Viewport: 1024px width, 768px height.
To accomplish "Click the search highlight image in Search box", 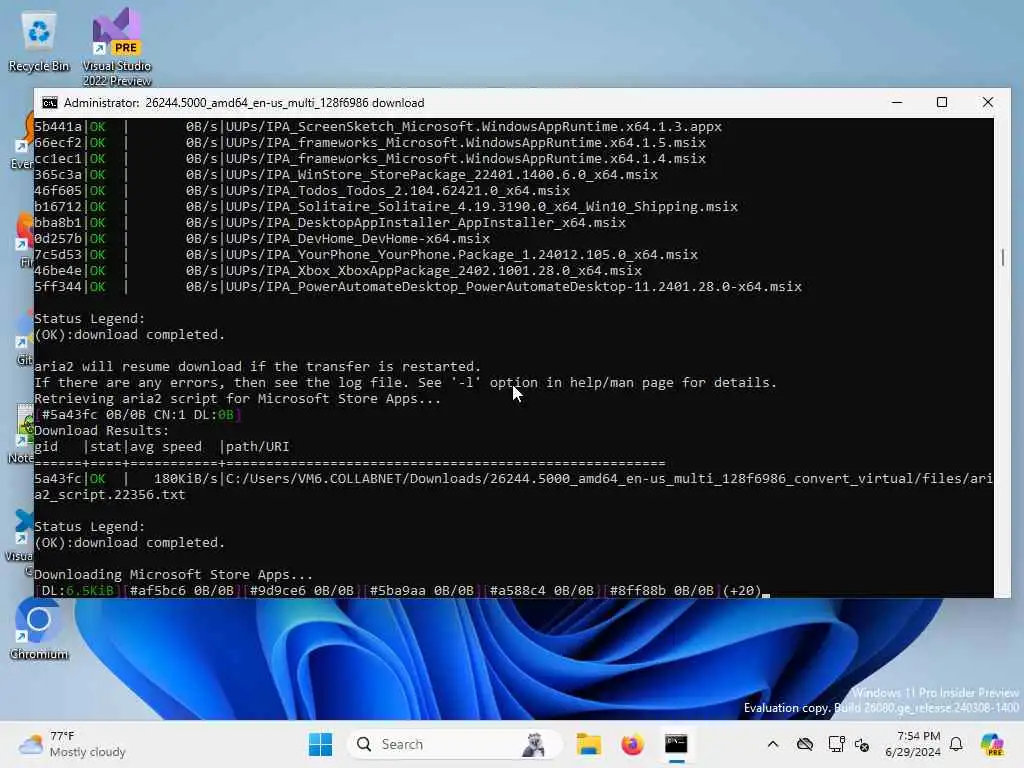I will pyautogui.click(x=534, y=744).
